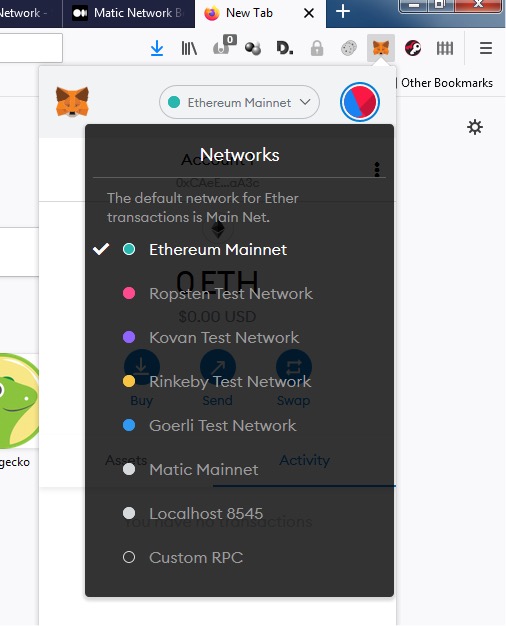Image resolution: width=506 pixels, height=626 pixels.
Task: Click the extension icon with 0 badge
Action: click(x=224, y=45)
